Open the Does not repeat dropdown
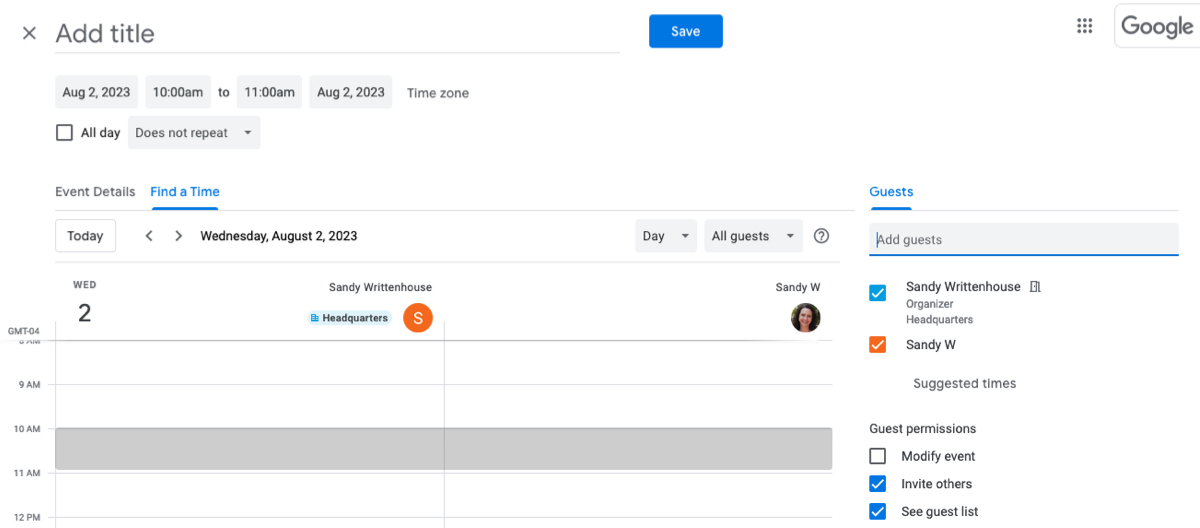Viewport: 1200px width, 528px height. click(x=194, y=133)
